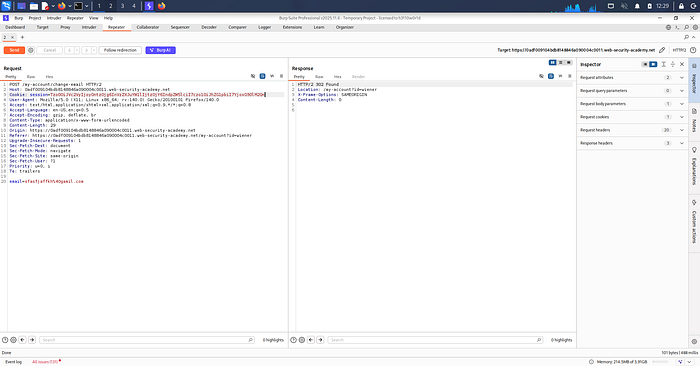Go to next request in history
The image size is (700, 366).
click(86, 50)
